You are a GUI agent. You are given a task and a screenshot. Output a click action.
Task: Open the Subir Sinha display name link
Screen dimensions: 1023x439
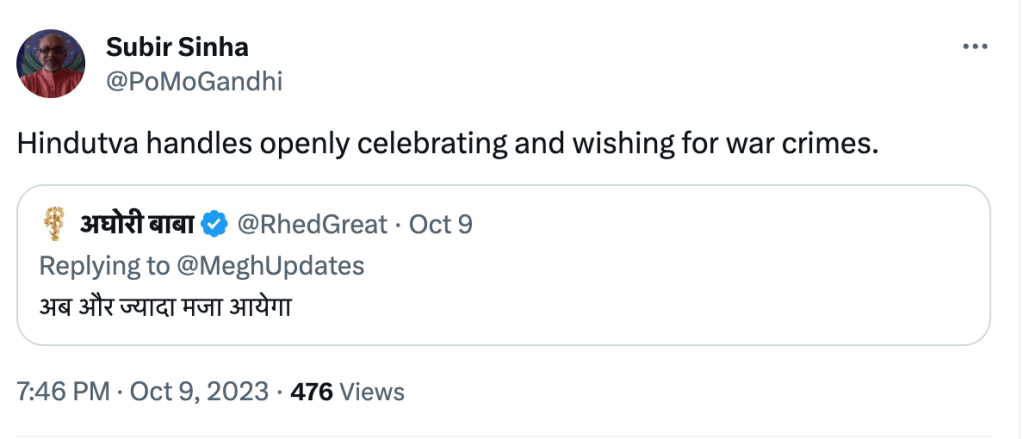point(176,46)
